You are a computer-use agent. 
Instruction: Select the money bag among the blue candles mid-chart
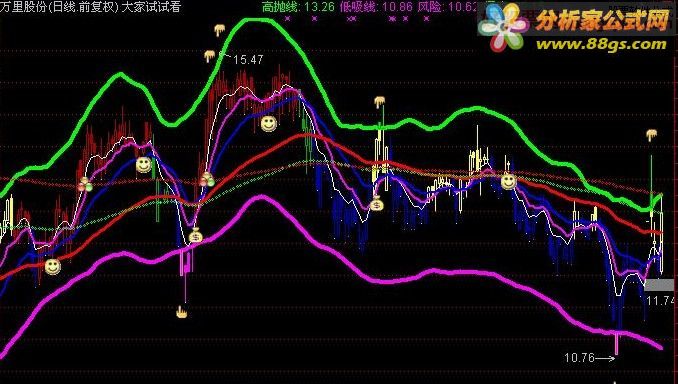(377, 203)
